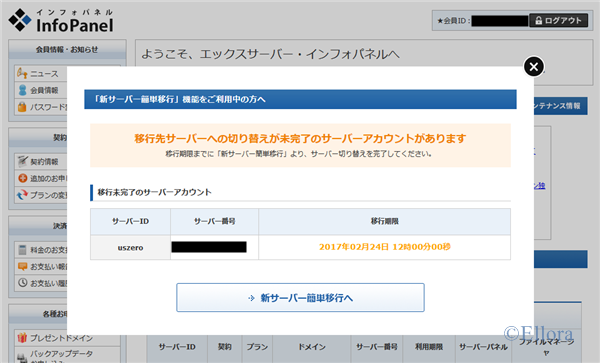This screenshot has width=600, height=363.
Task: Select the uszero server ID cell
Action: point(130,247)
